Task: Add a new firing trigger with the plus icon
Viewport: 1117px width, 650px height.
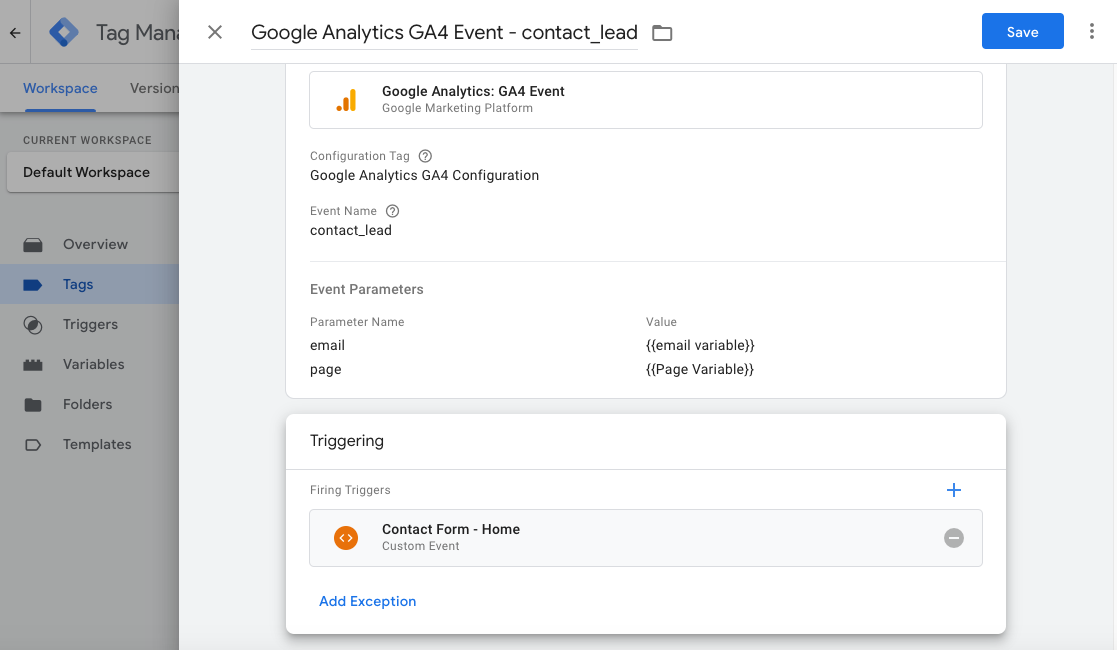Action: (x=953, y=490)
